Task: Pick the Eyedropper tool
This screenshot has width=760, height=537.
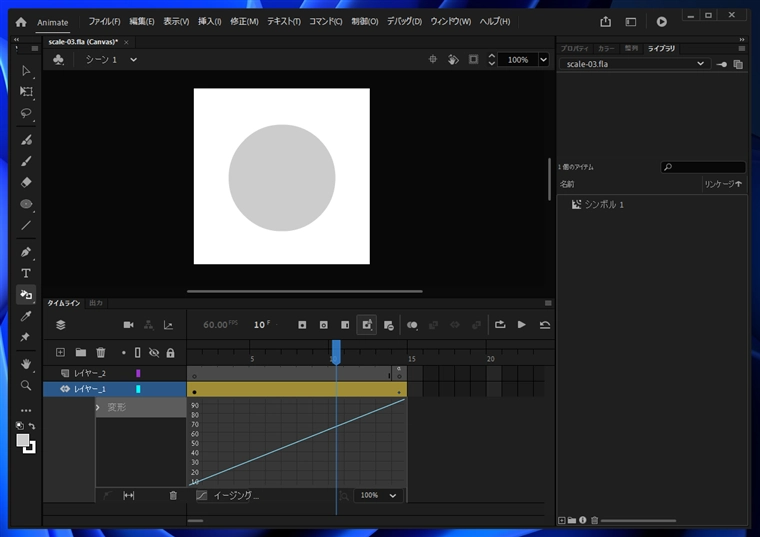Action: [x=26, y=316]
